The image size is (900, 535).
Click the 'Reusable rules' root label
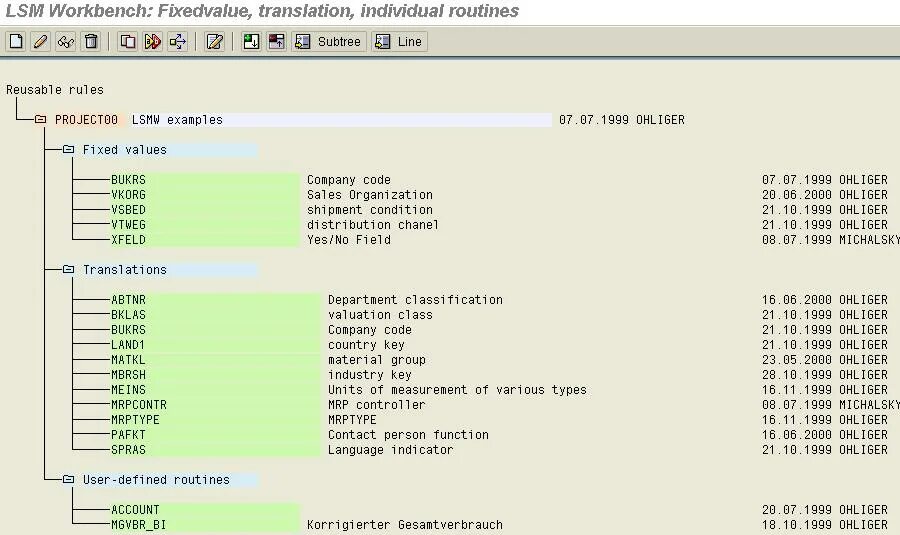[55, 90]
